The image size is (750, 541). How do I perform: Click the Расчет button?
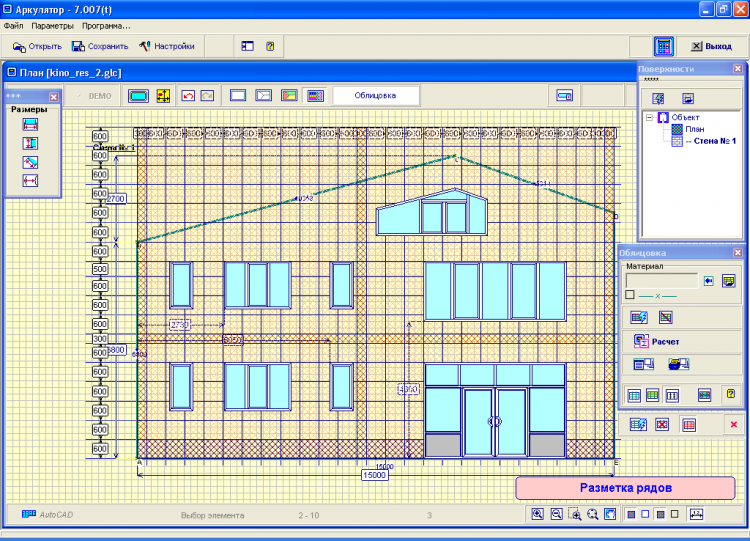coord(656,342)
